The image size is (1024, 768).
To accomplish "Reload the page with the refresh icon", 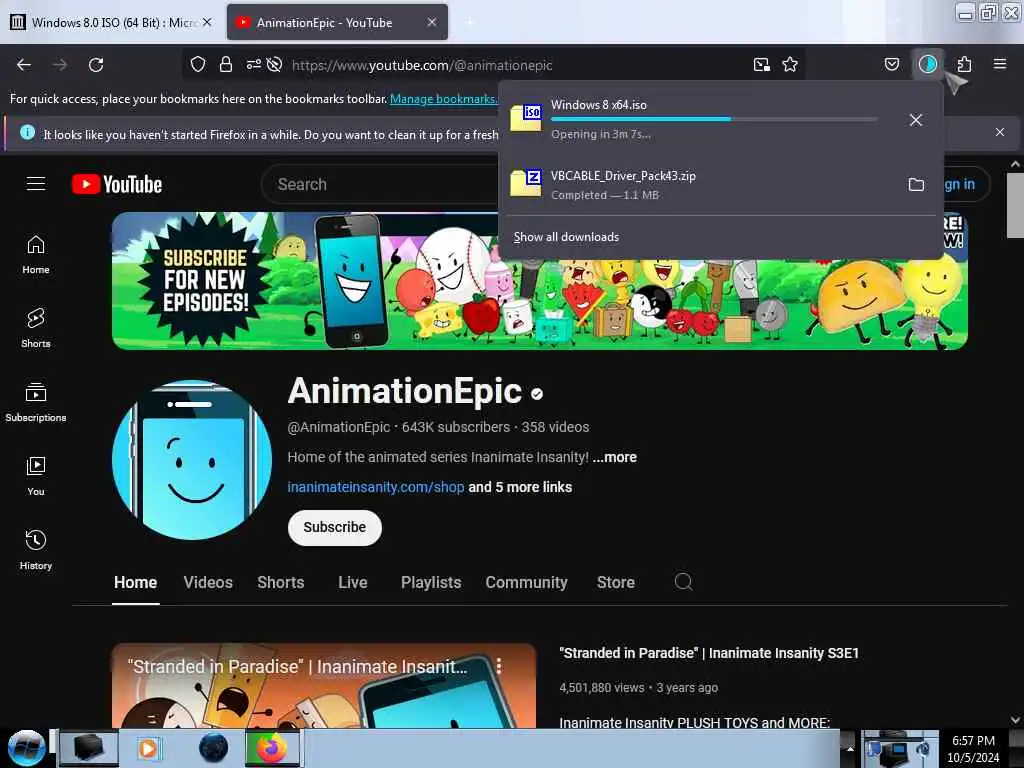I will pyautogui.click(x=96, y=65).
